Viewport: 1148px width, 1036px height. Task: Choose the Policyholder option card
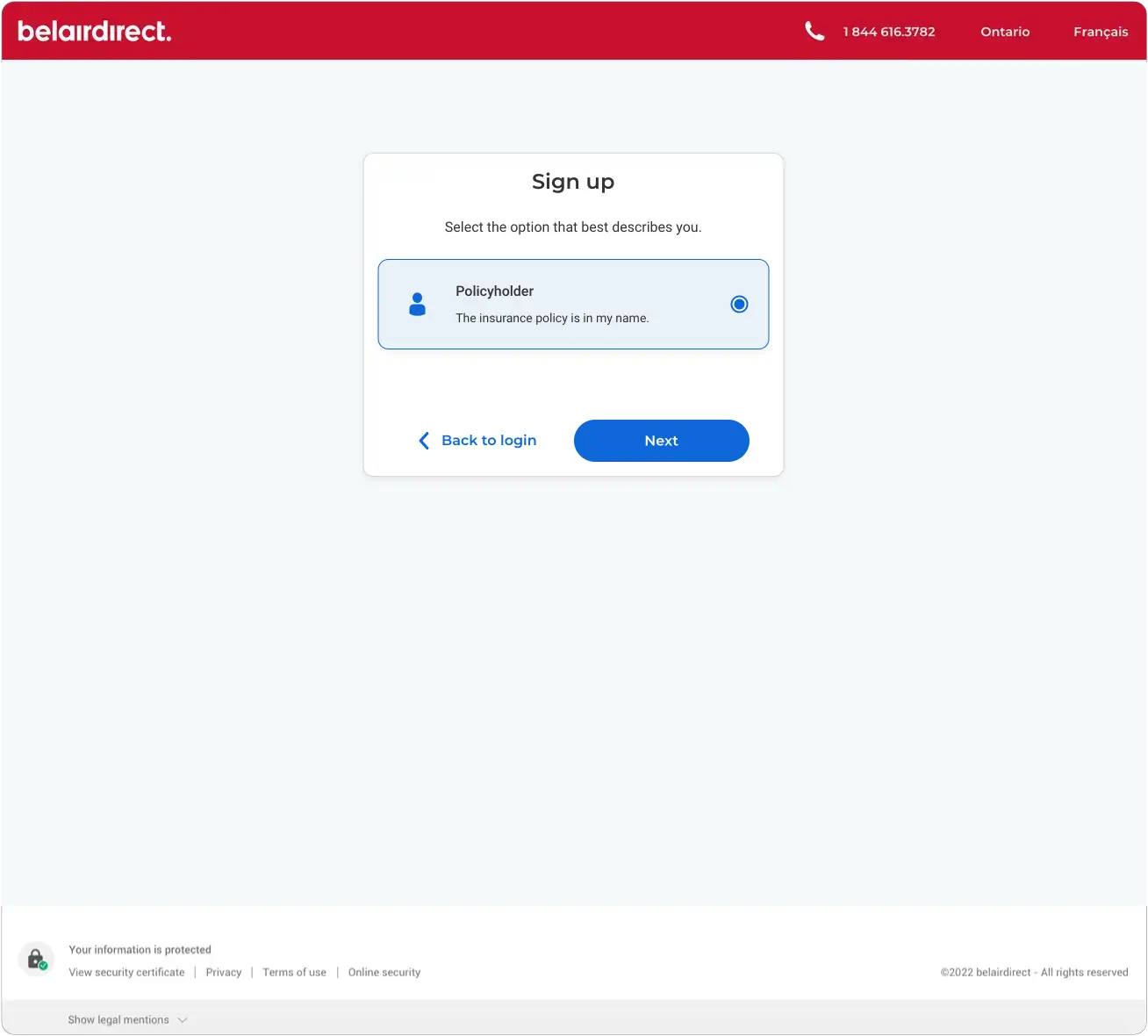(x=573, y=304)
